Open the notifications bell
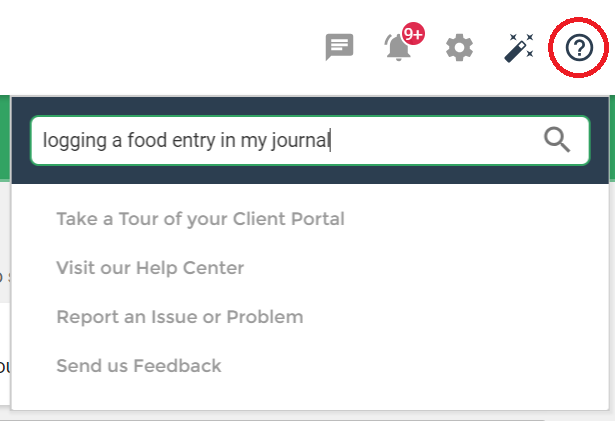Screen dimensions: 615x421 [398, 47]
